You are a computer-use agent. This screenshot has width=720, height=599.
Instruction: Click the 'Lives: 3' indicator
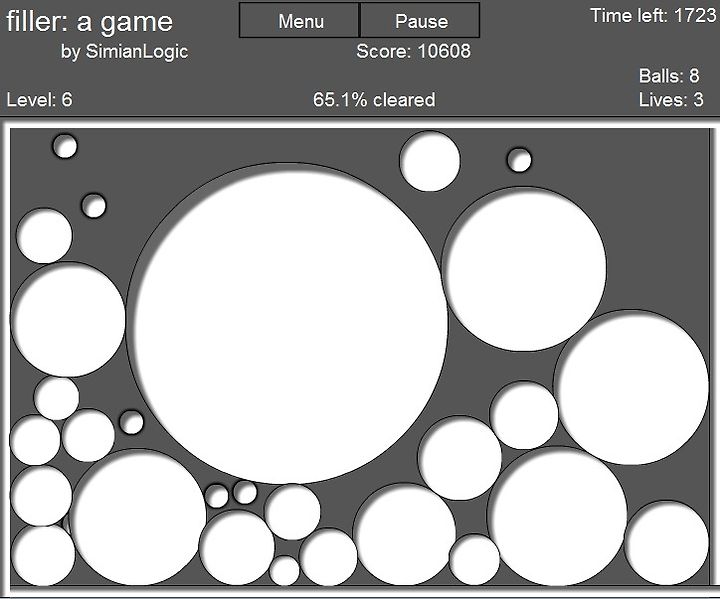coord(671,99)
